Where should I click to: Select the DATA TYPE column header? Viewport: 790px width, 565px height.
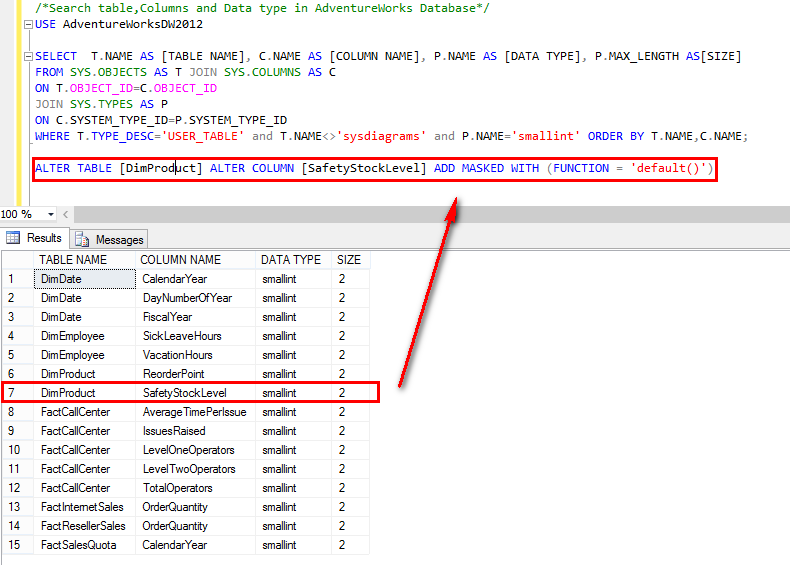(x=293, y=260)
